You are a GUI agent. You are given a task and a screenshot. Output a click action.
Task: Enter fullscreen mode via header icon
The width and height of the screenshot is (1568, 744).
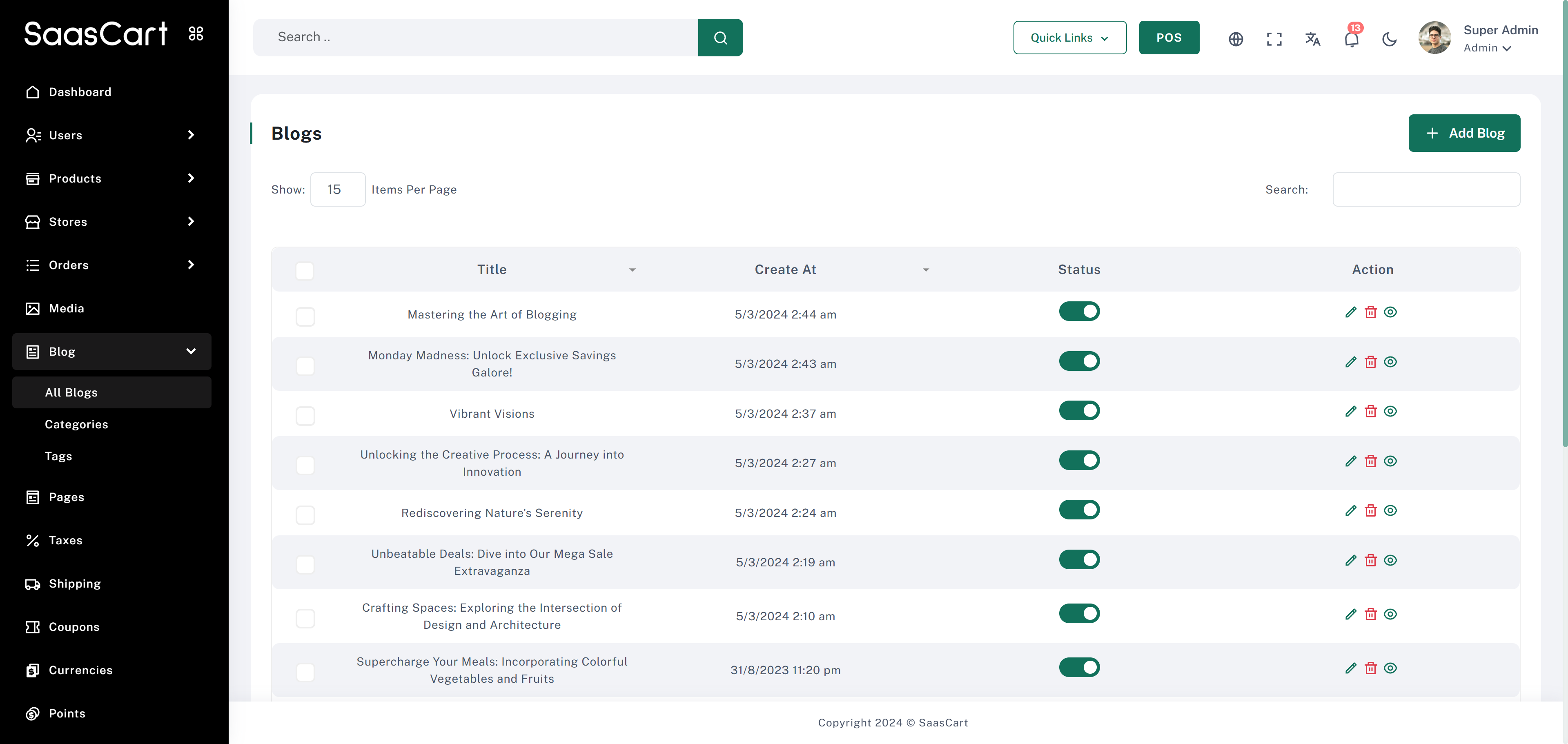(1274, 39)
